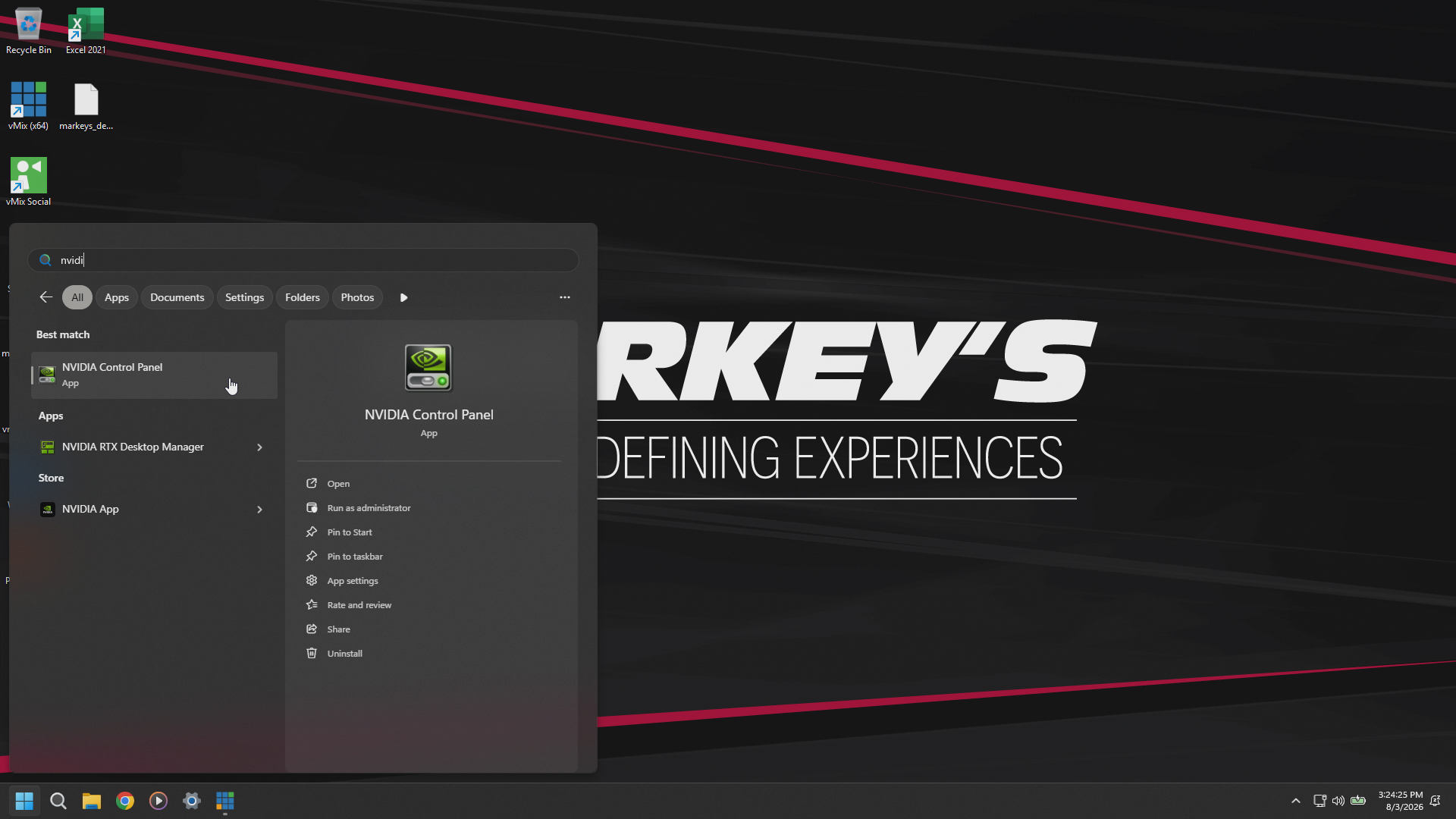This screenshot has width=1456, height=819.
Task: Open the Windows Start button
Action: coord(24,801)
